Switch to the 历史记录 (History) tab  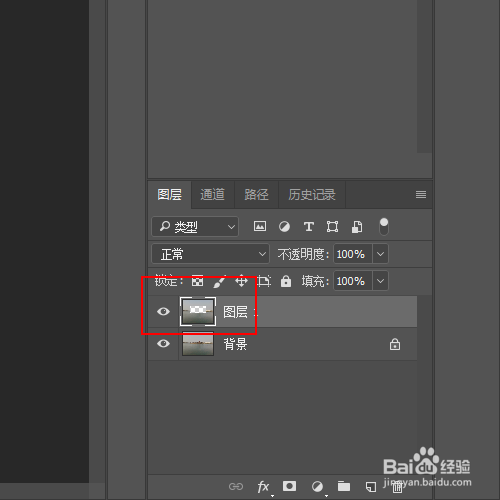coord(312,195)
